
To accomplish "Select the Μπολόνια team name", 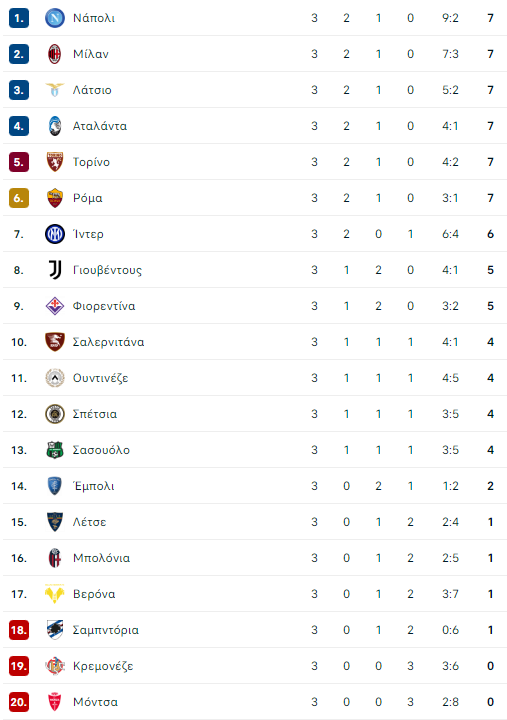I will [x=101, y=558].
